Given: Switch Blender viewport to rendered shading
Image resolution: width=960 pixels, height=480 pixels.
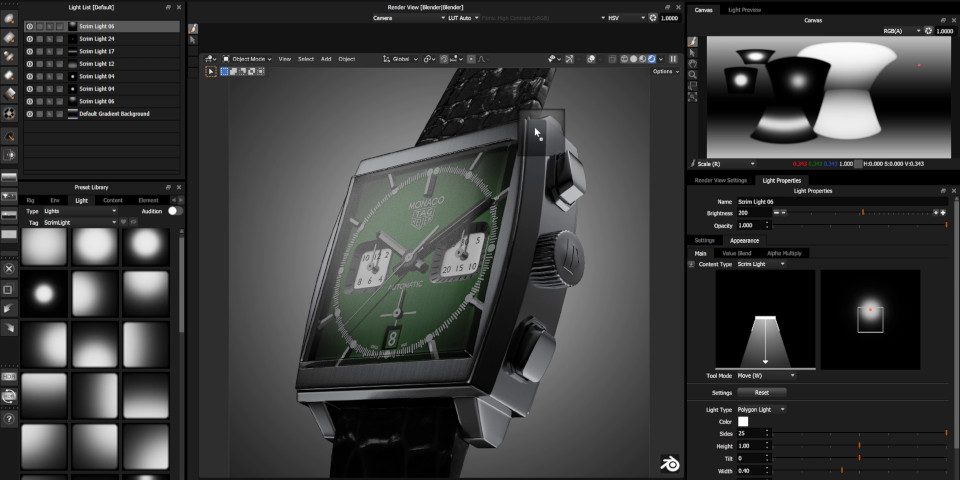Looking at the screenshot, I should click(x=651, y=59).
